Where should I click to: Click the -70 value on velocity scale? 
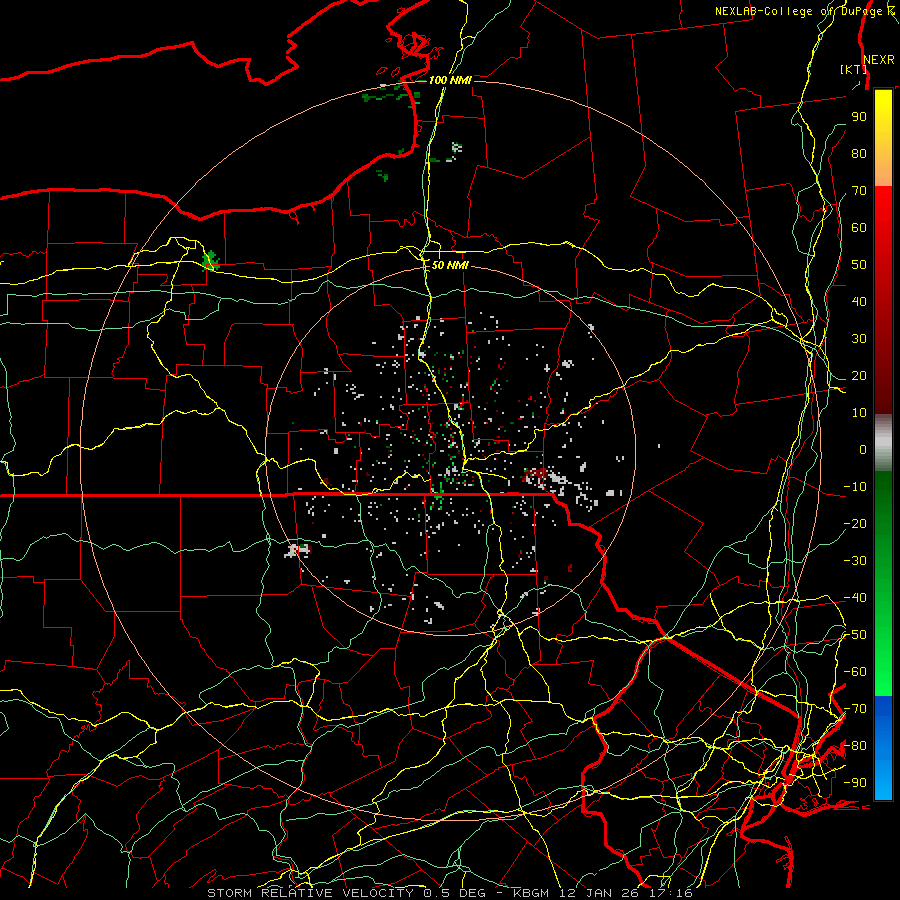click(x=855, y=709)
